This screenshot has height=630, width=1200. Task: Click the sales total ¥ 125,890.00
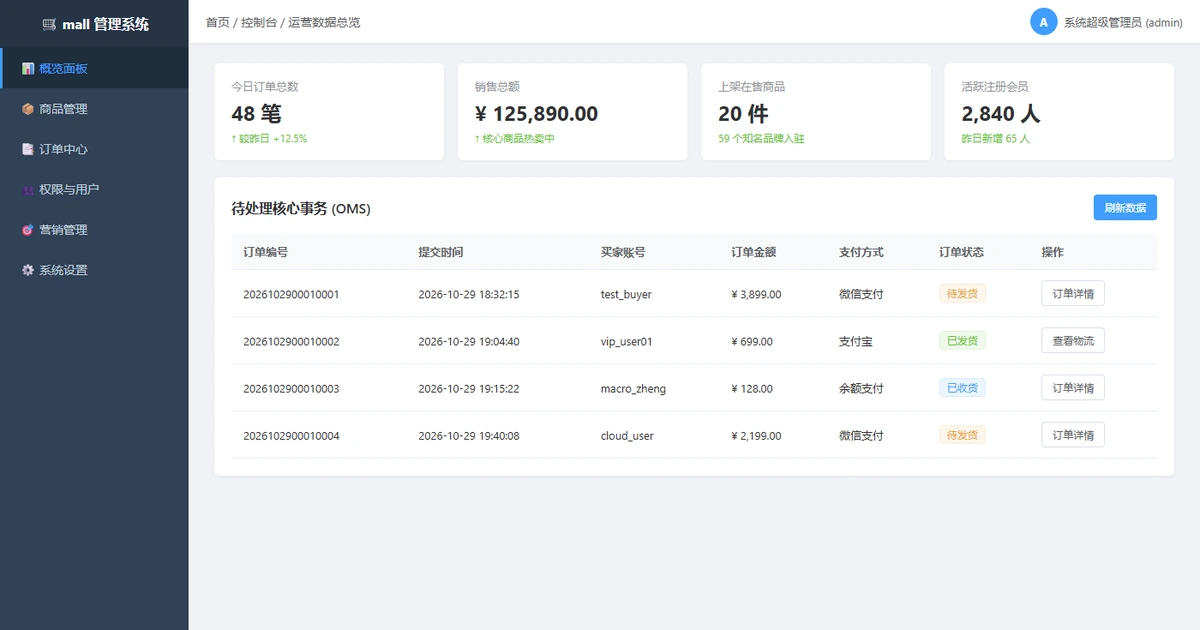536,114
